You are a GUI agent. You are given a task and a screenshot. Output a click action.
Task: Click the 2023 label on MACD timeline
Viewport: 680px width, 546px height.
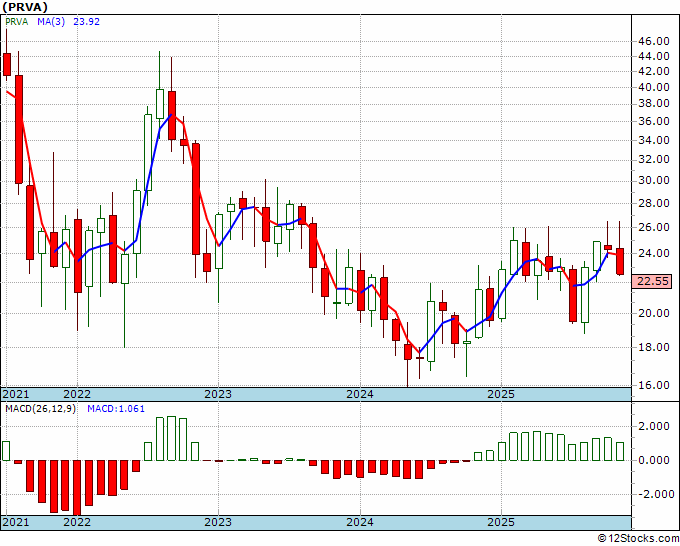218,522
